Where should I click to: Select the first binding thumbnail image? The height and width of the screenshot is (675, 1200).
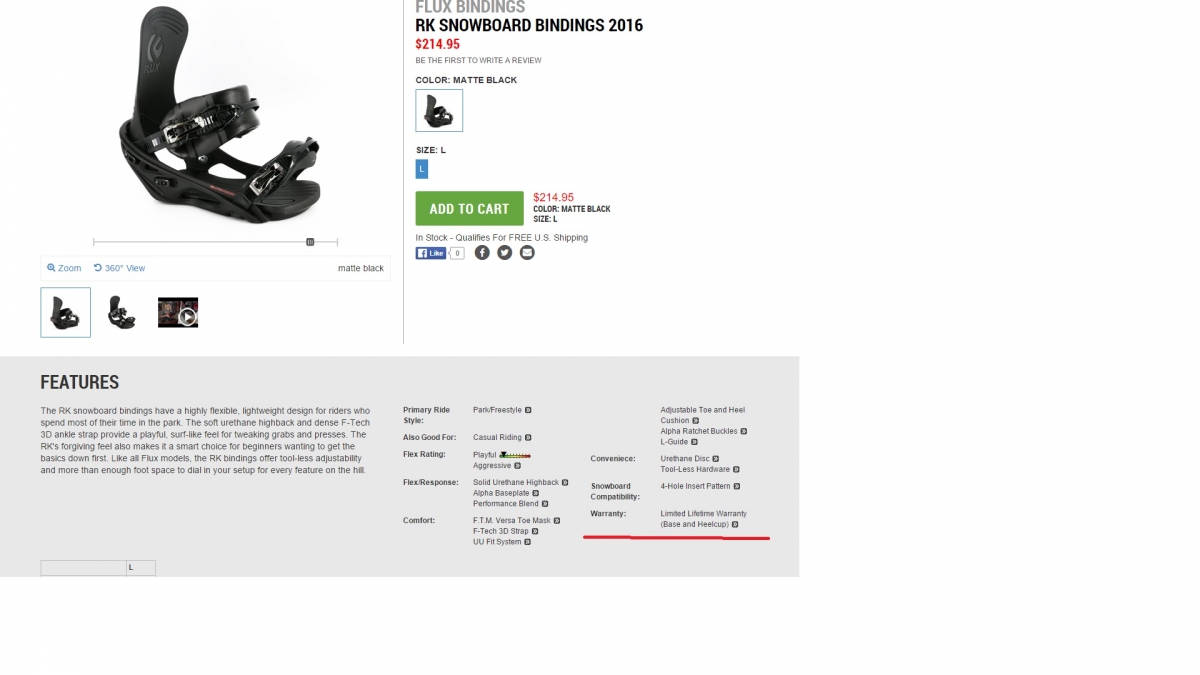point(66,312)
